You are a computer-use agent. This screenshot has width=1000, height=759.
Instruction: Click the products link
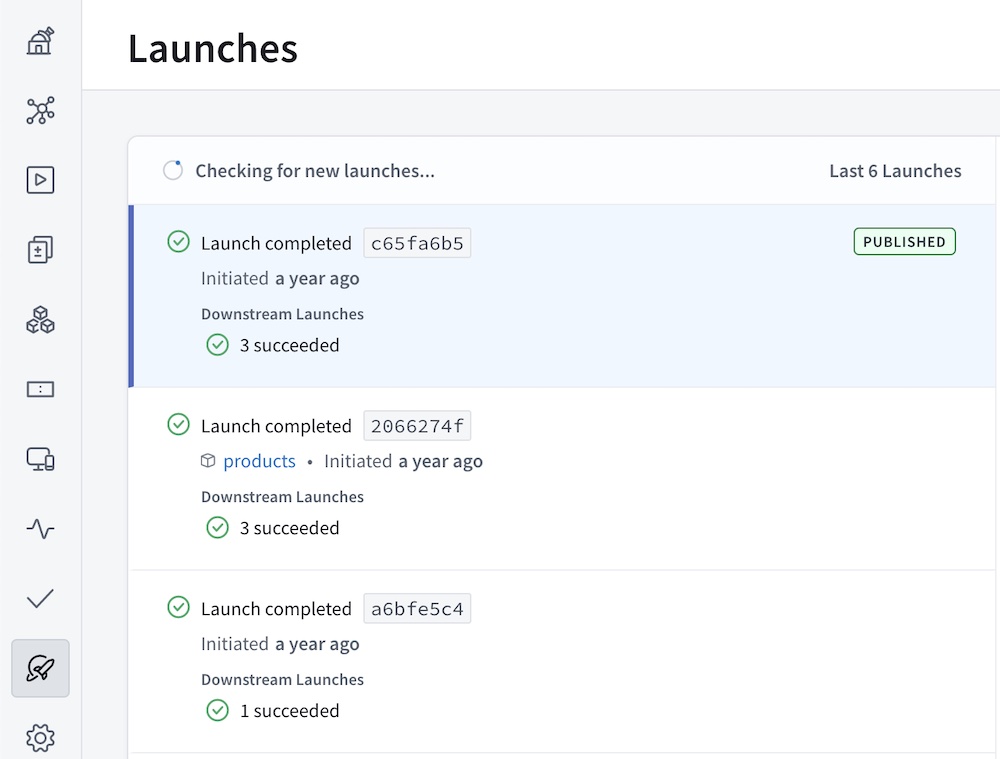[259, 461]
